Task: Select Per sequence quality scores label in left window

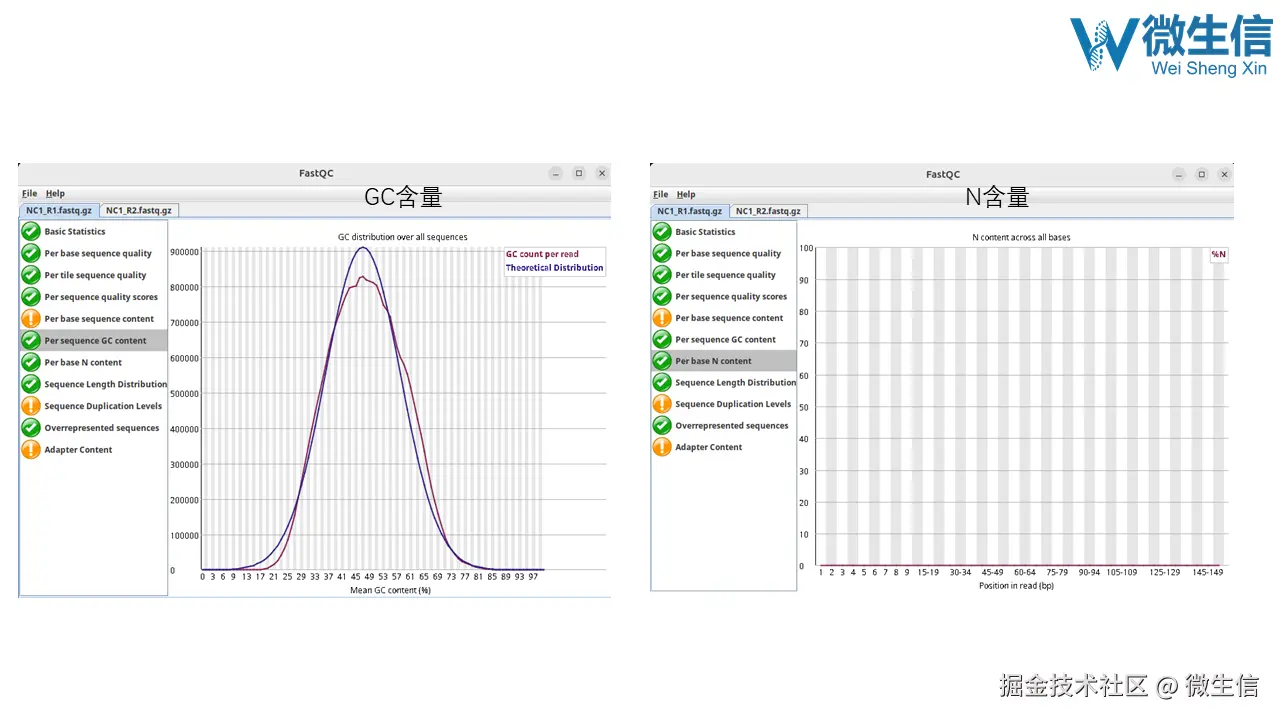Action: click(x=101, y=297)
